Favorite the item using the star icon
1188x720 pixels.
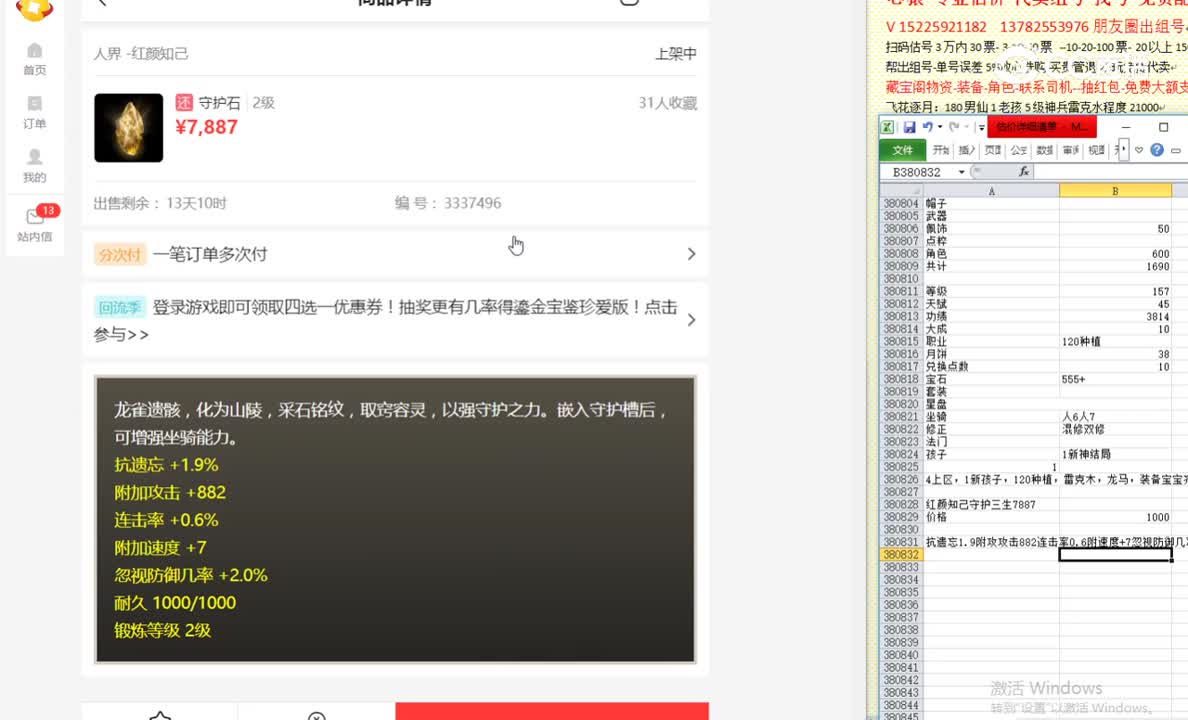pyautogui.click(x=160, y=714)
